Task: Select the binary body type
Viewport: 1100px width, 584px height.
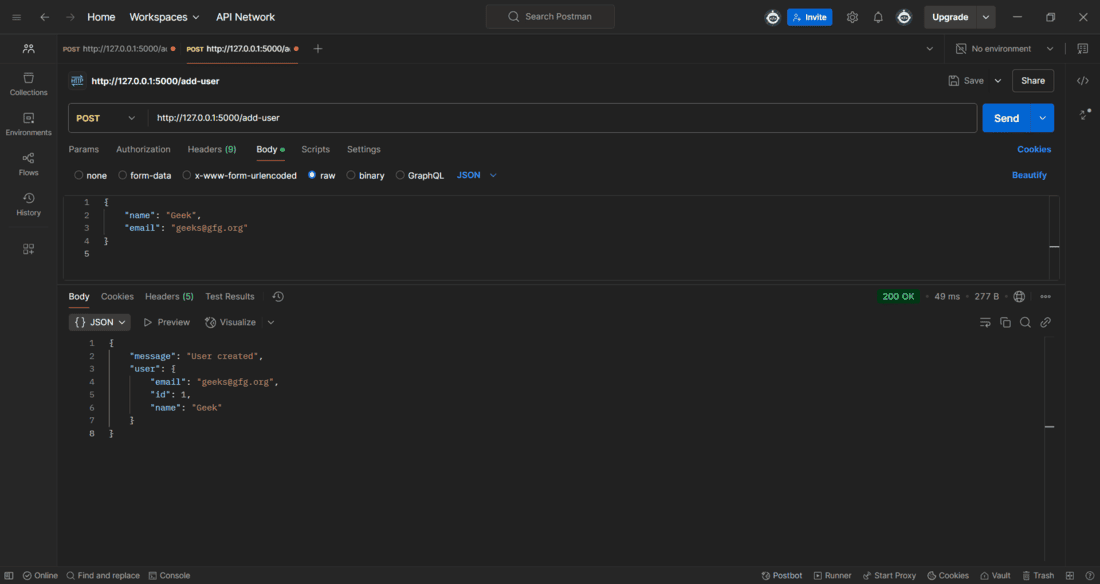Action: point(365,175)
